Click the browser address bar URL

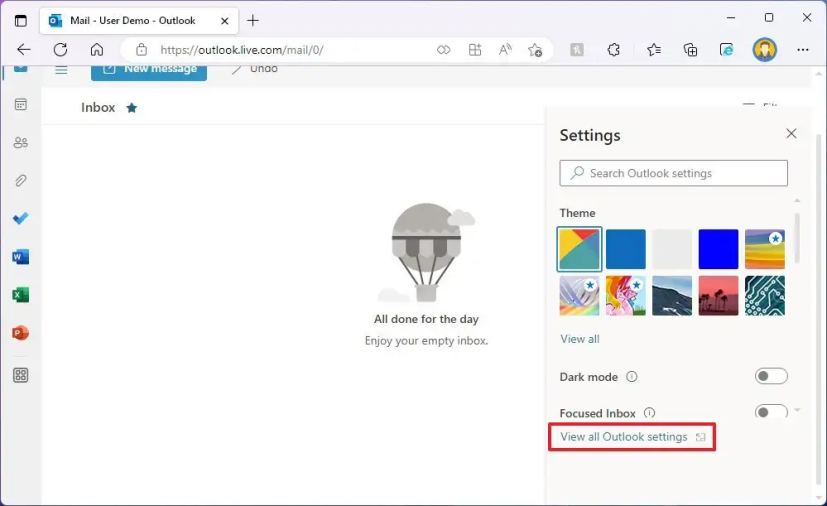click(242, 50)
